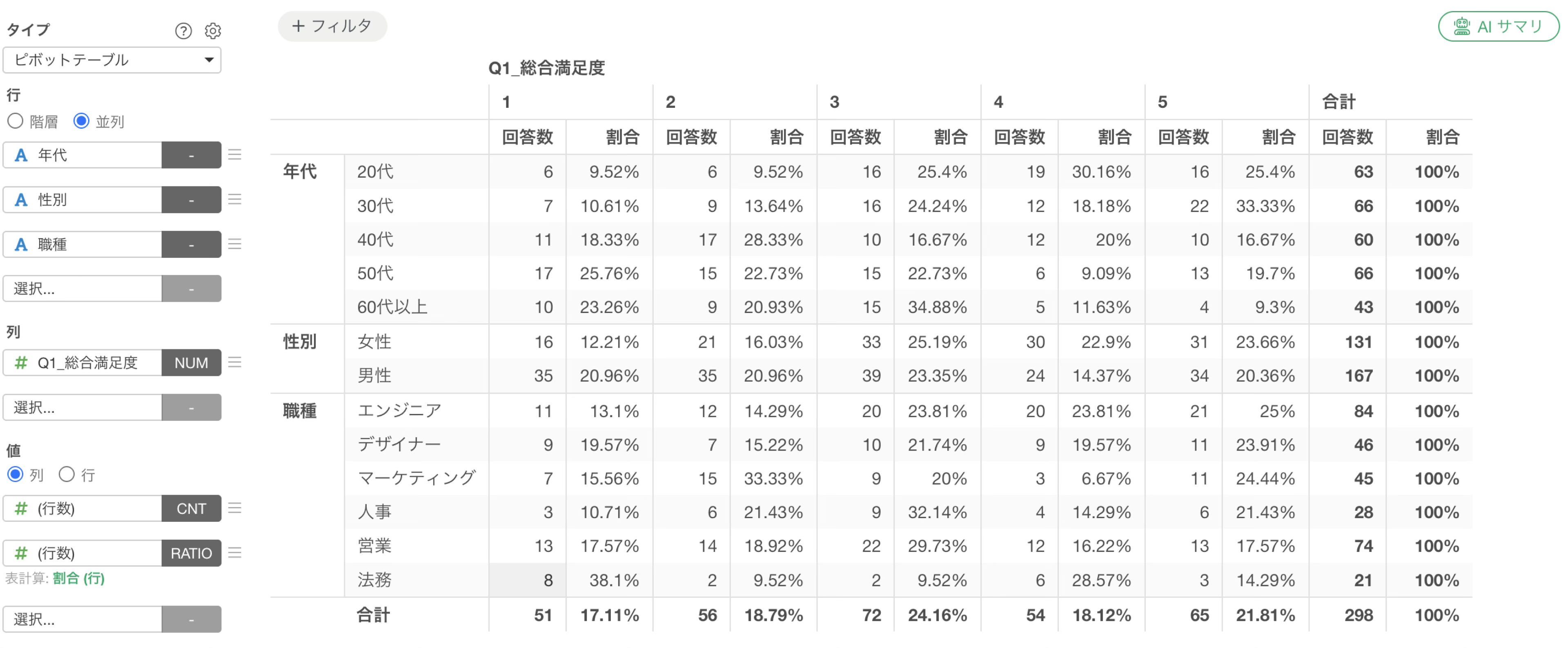Open the help question mark icon
Viewport: 1568px width, 648px height.
(x=183, y=31)
